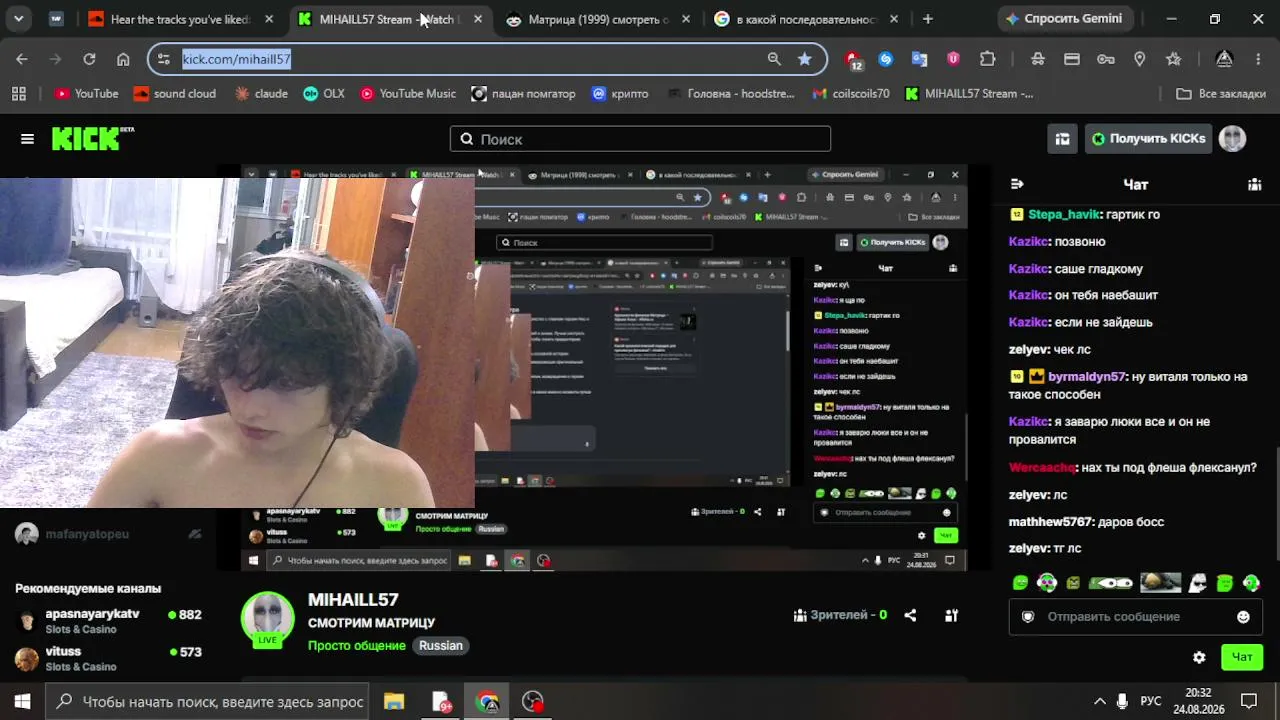Open the Chrome apps grid in bookmarks bar
The width and height of the screenshot is (1280, 720).
coord(18,94)
